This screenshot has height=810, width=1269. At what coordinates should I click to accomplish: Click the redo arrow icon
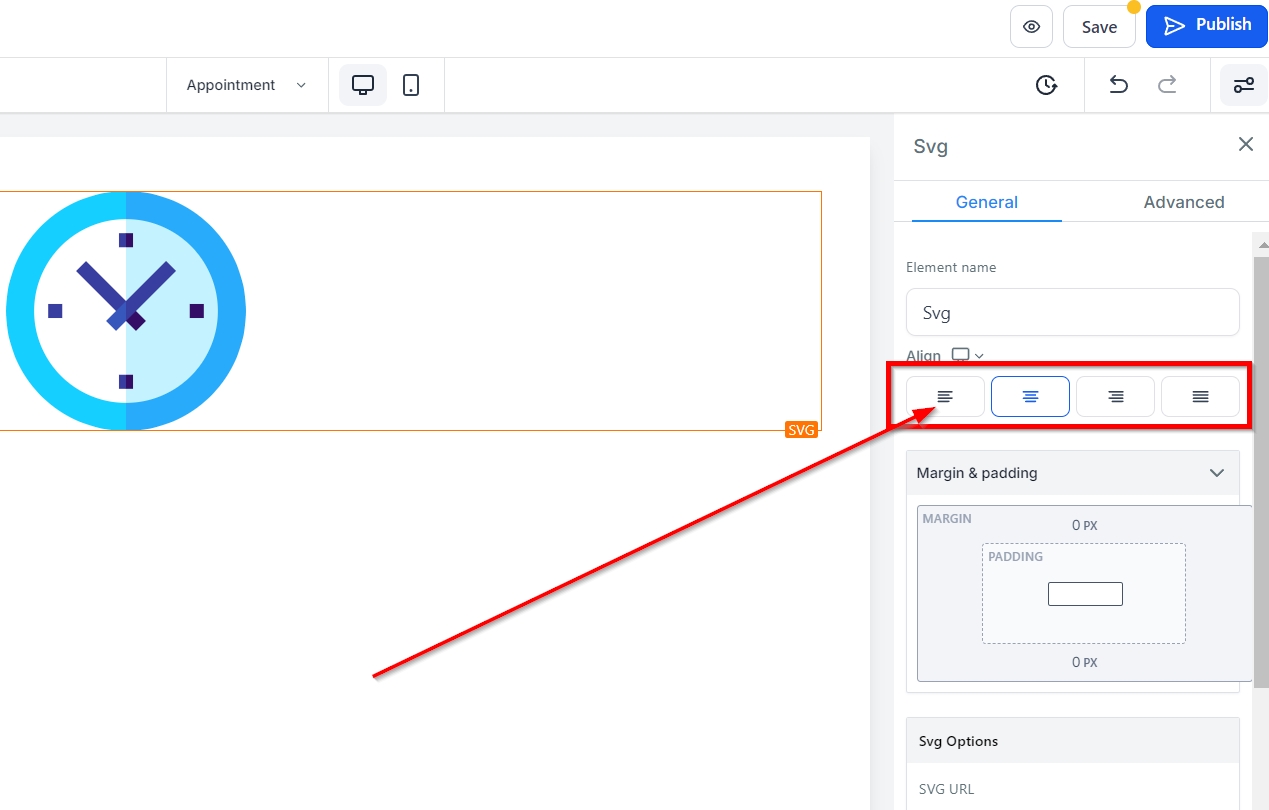pyautogui.click(x=1167, y=85)
